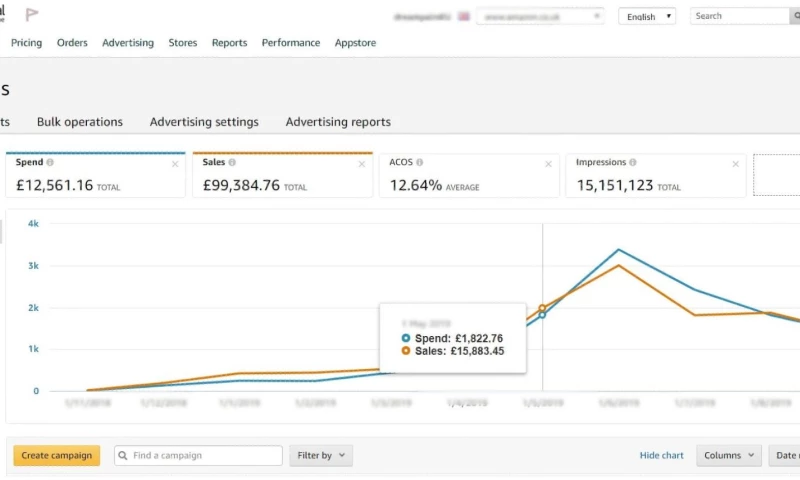Open the Pricing menu
The height and width of the screenshot is (480, 800).
click(x=27, y=43)
